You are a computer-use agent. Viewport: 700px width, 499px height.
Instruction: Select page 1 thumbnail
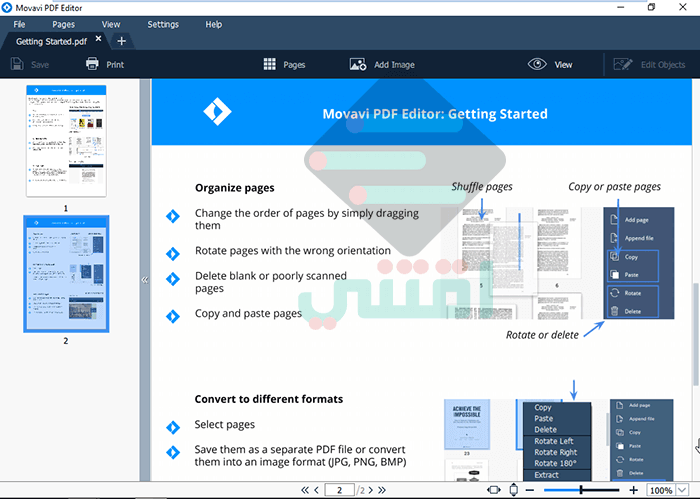[x=66, y=141]
